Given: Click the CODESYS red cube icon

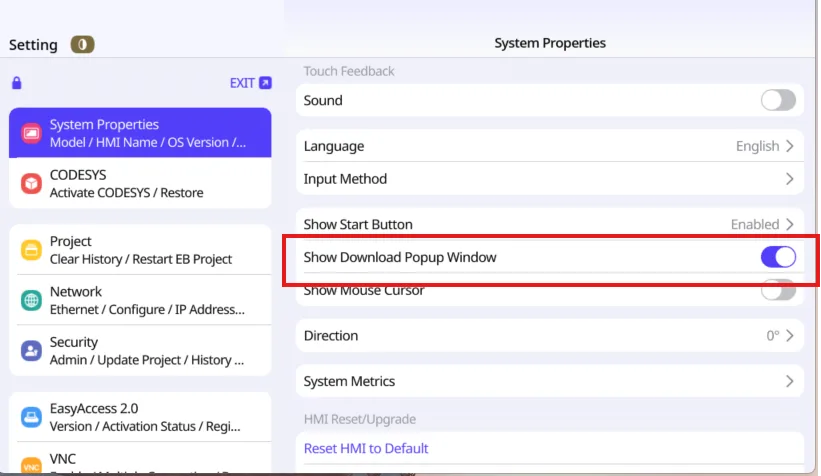Looking at the screenshot, I should click(31, 183).
